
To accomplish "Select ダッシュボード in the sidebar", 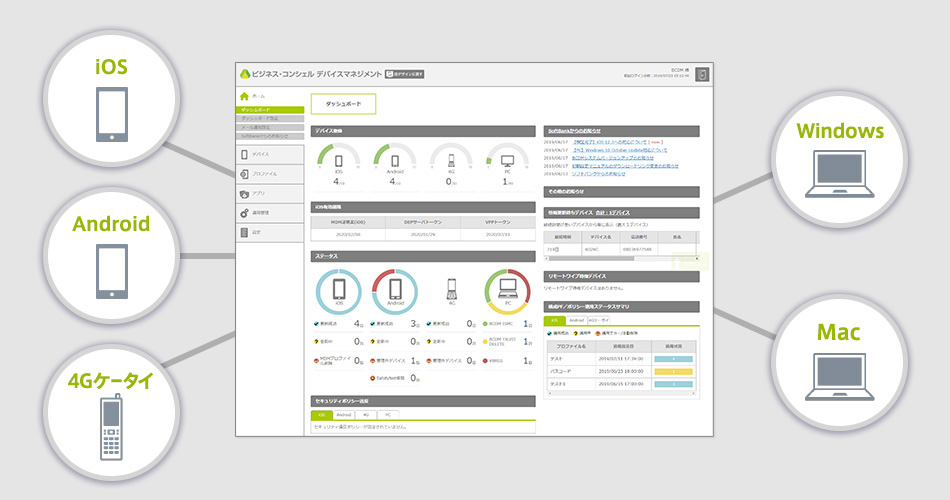I will click(270, 110).
